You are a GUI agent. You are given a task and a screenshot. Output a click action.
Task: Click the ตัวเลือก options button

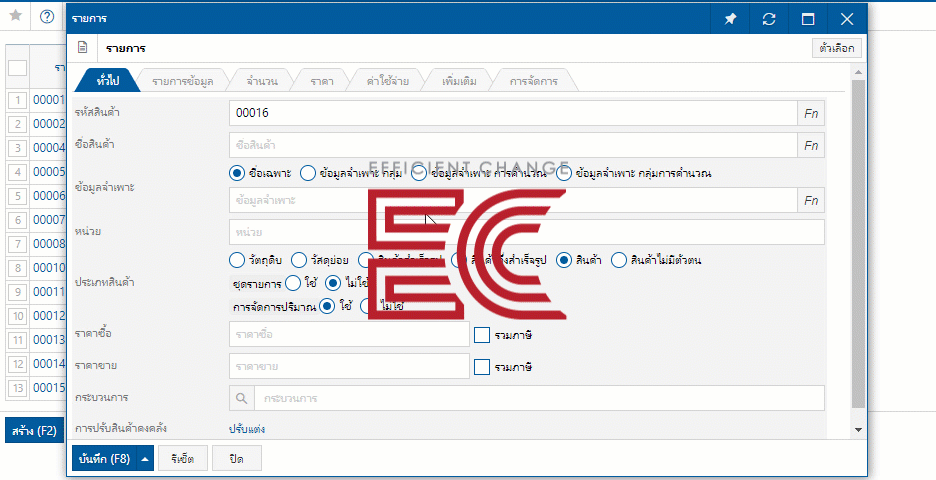(836, 48)
